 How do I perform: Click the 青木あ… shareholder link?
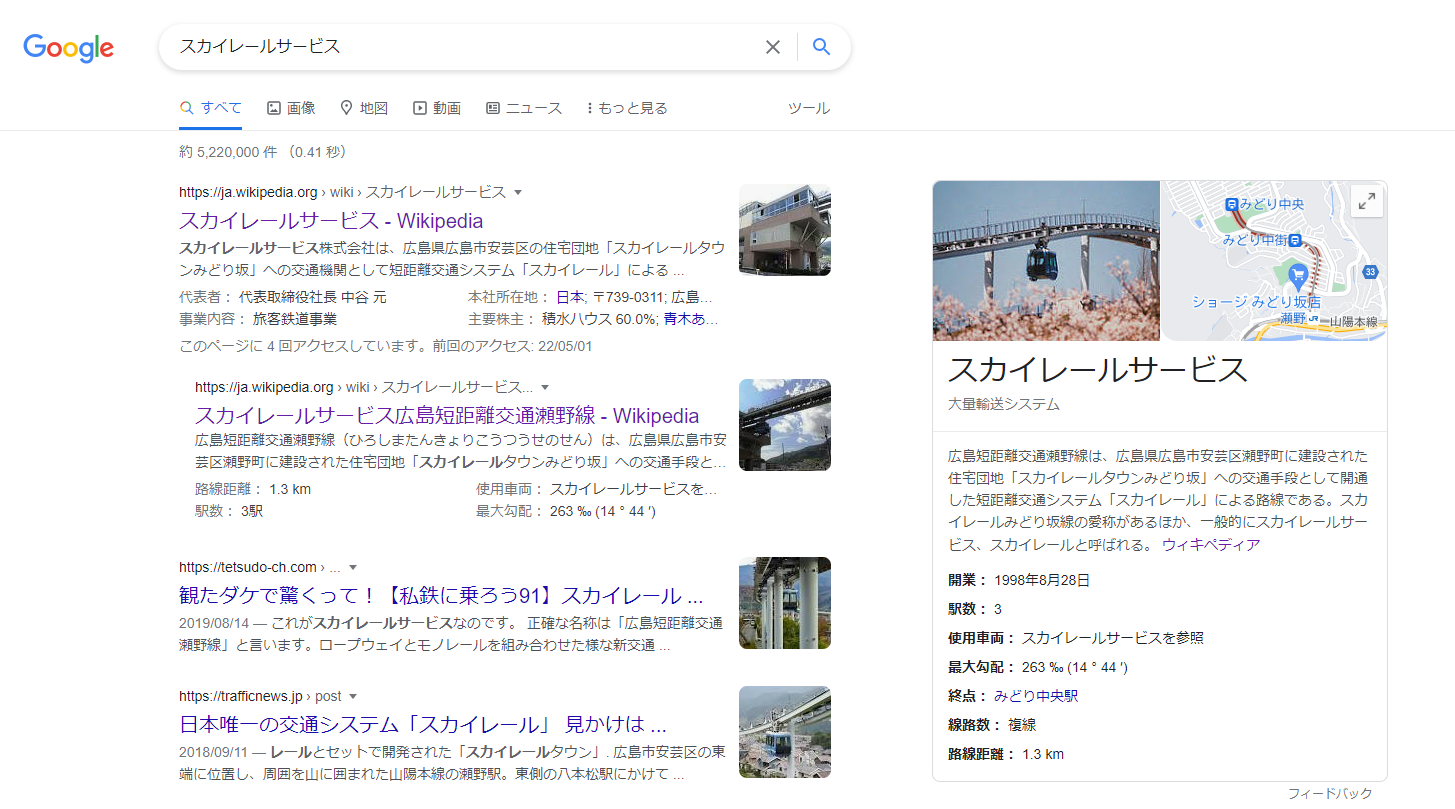point(691,319)
